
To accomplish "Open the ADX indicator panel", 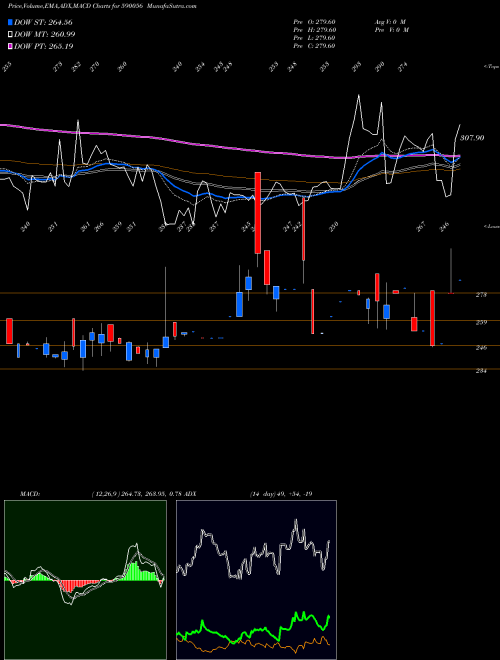I will [x=256, y=580].
